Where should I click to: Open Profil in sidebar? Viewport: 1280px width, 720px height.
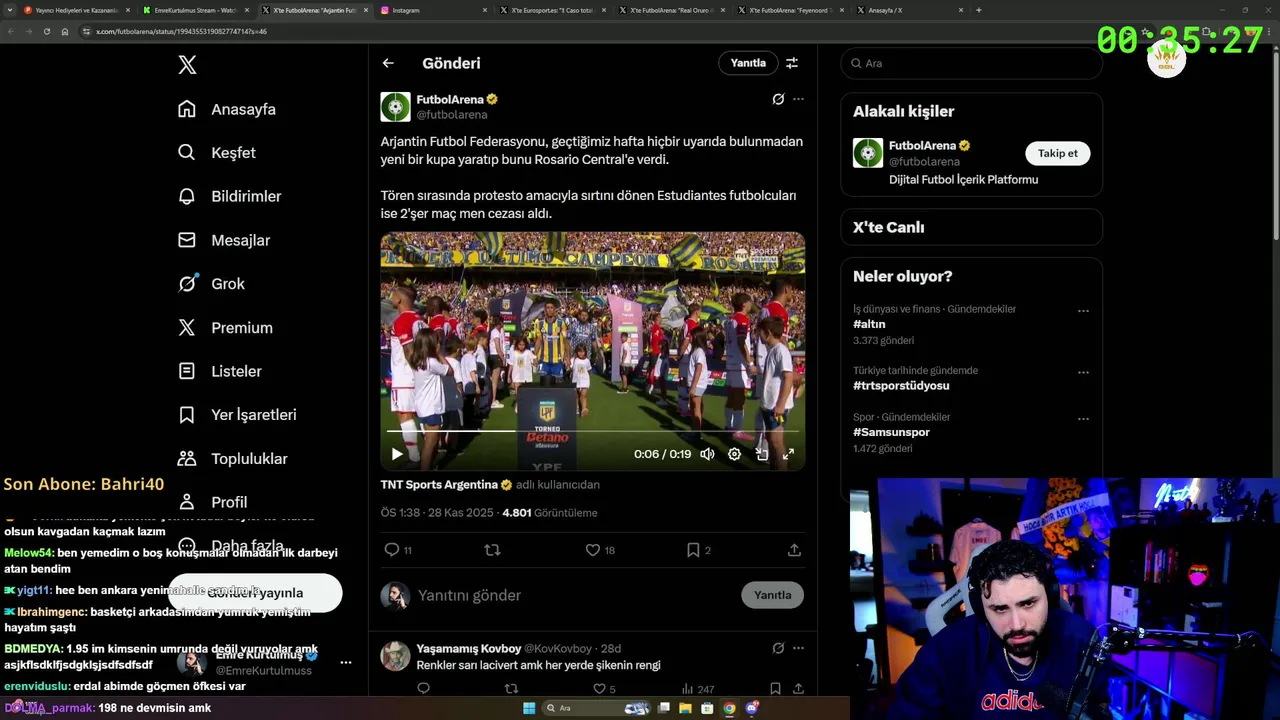tap(212, 502)
